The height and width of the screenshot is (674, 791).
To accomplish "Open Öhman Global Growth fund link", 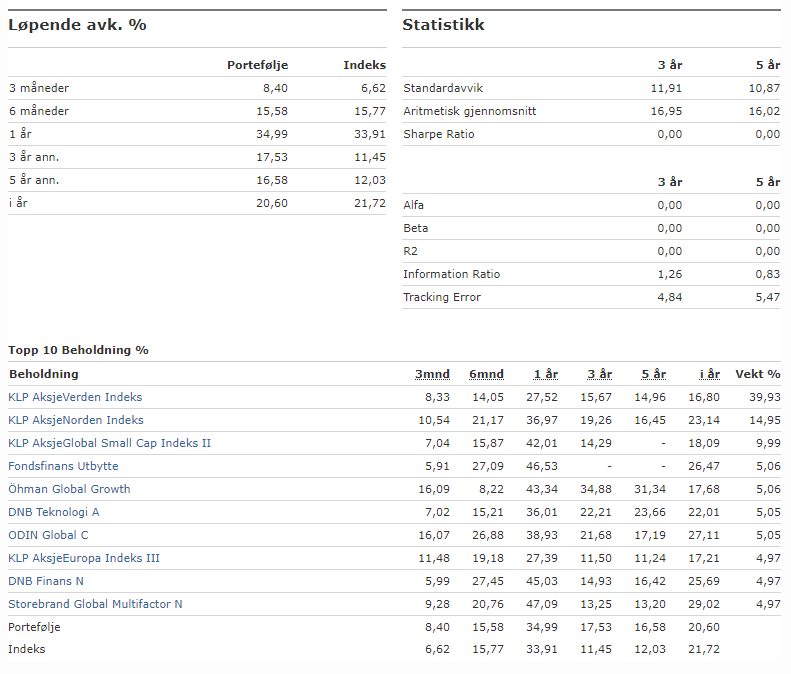I will coord(69,489).
